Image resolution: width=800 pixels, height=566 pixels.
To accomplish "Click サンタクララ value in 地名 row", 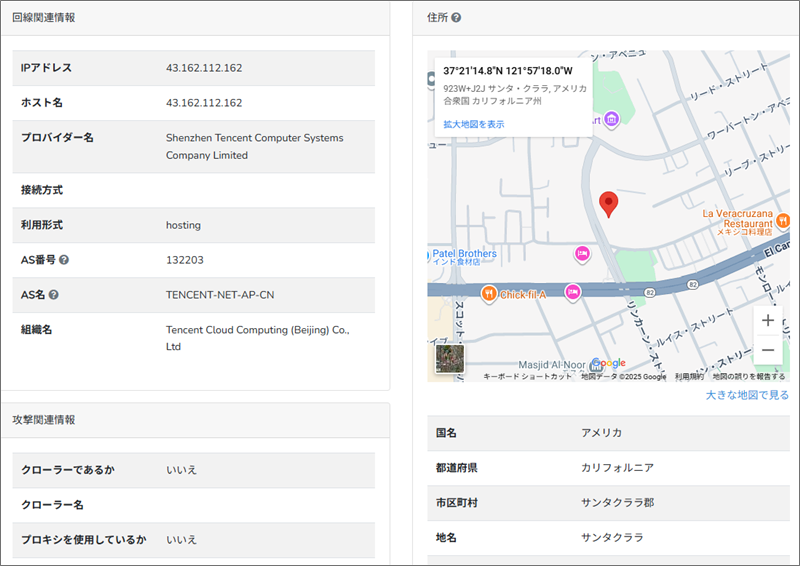I will (612, 537).
